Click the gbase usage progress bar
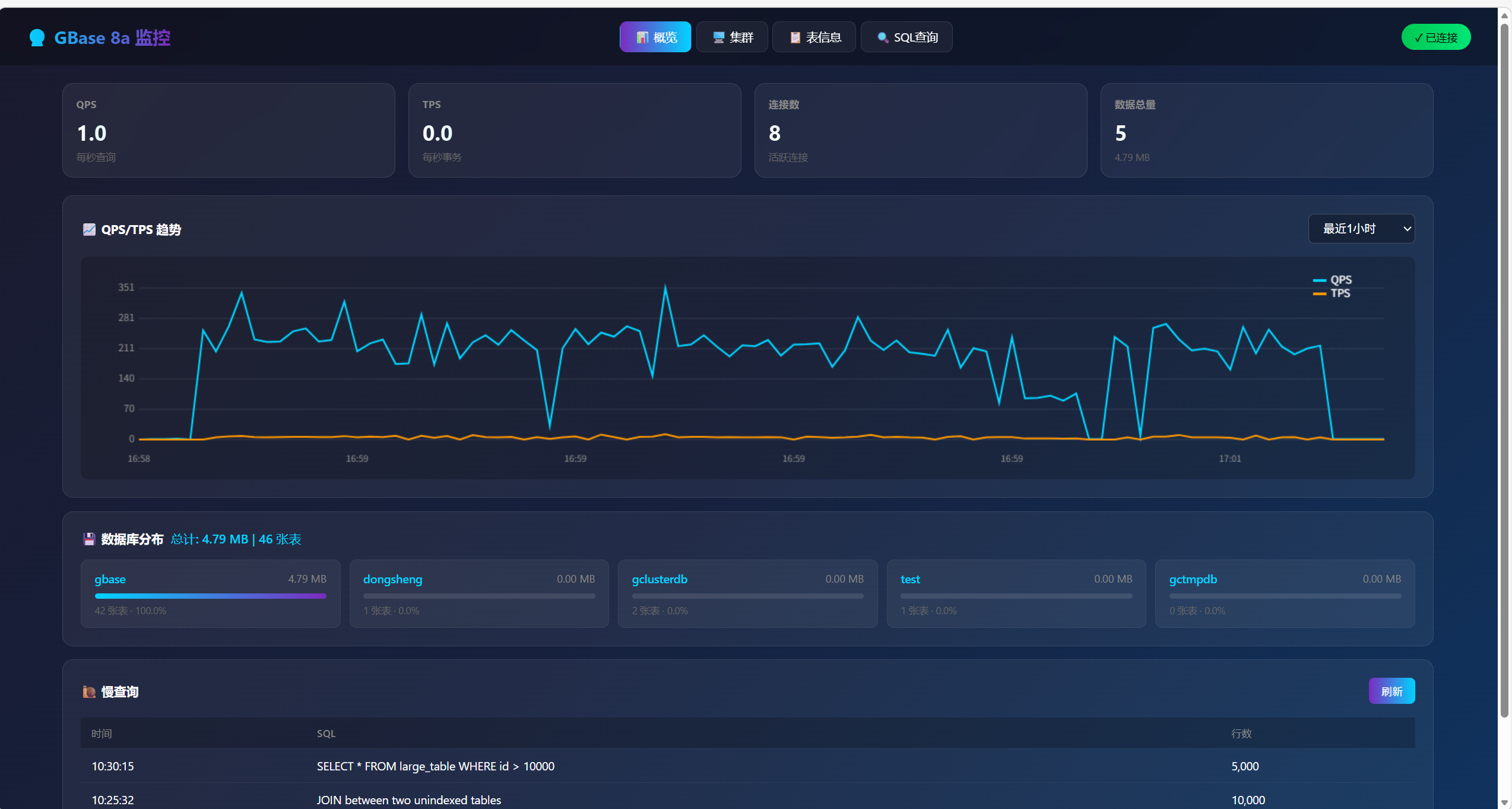This screenshot has width=1512, height=809. pyautogui.click(x=210, y=596)
